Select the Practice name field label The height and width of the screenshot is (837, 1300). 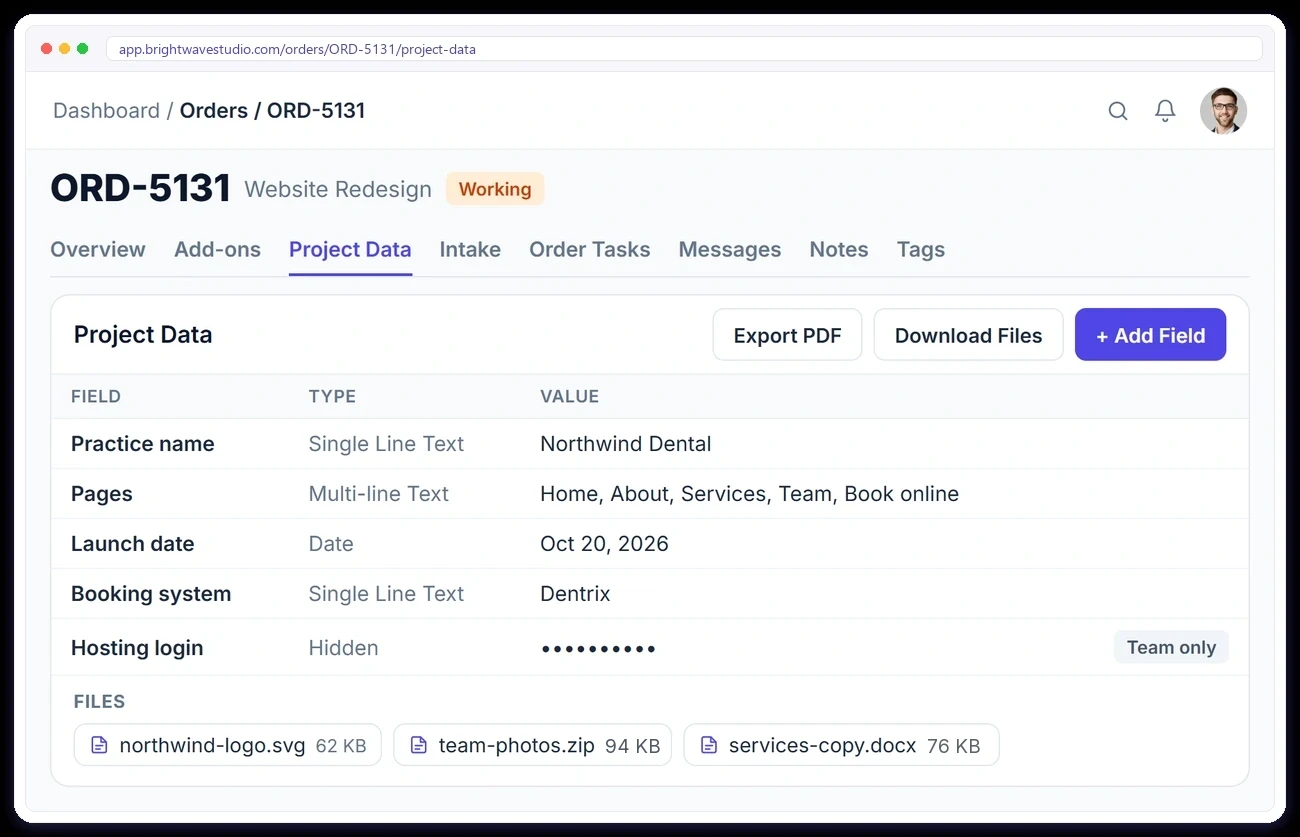[143, 444]
